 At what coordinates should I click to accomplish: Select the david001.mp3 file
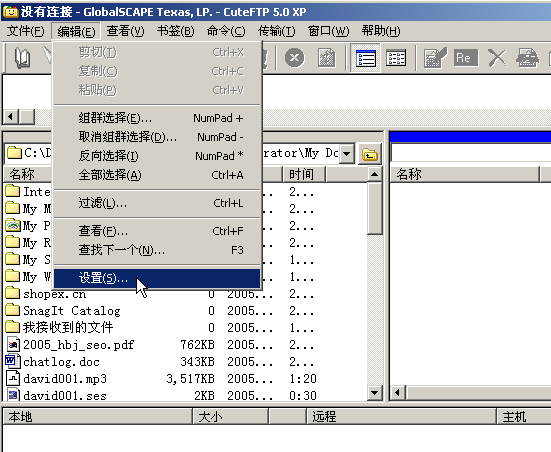pos(65,379)
